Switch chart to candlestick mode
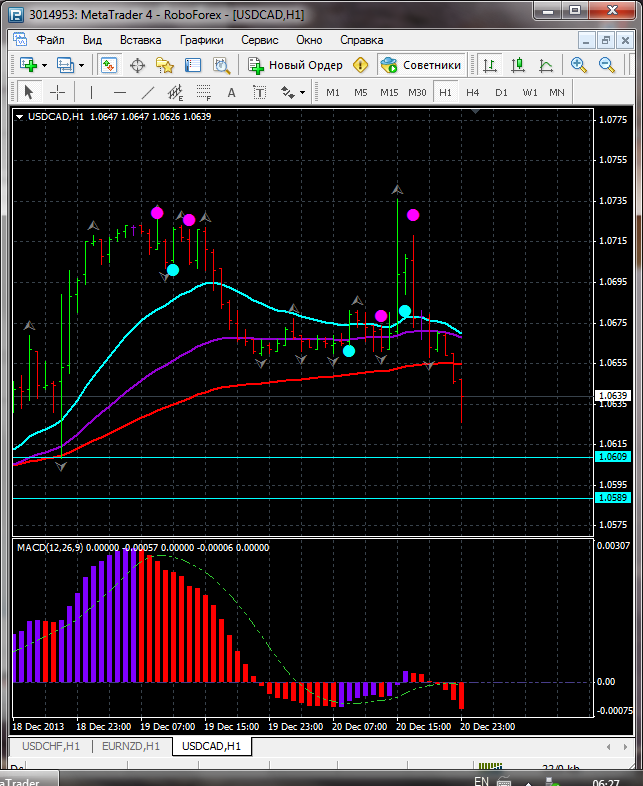 point(518,65)
